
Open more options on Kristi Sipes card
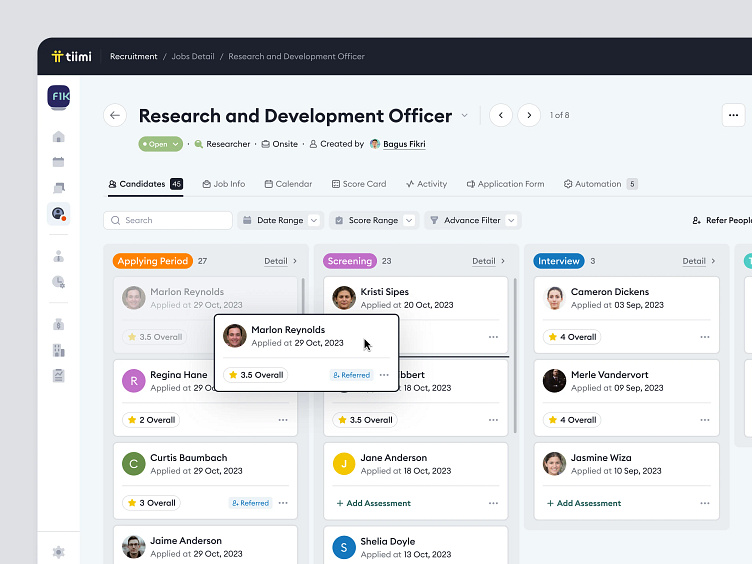[494, 337]
